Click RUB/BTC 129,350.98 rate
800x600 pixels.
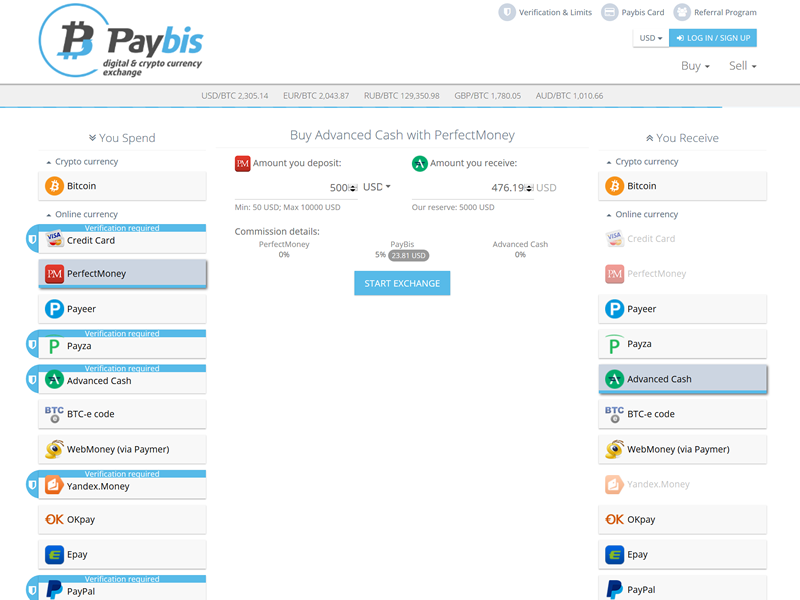pyautogui.click(x=402, y=96)
